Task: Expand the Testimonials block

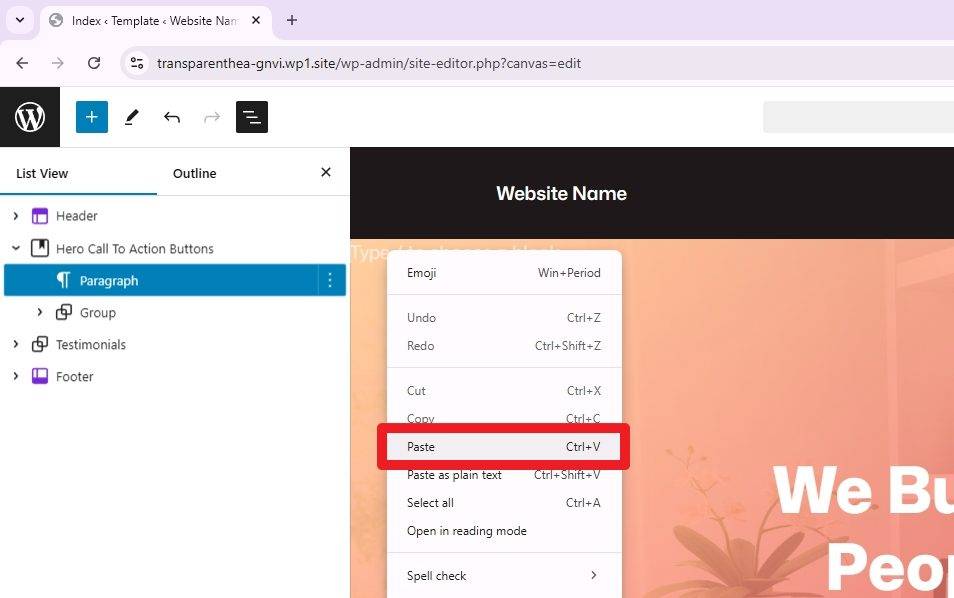Action: [16, 345]
